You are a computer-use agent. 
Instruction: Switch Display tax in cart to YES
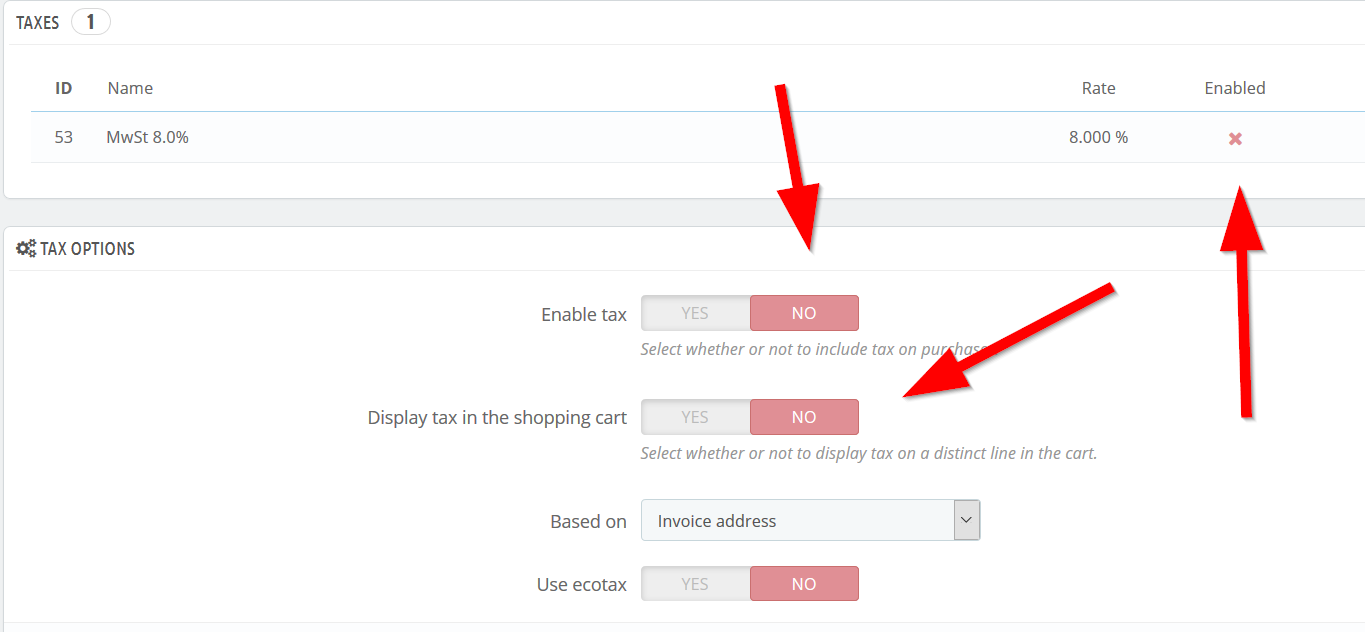tap(695, 417)
